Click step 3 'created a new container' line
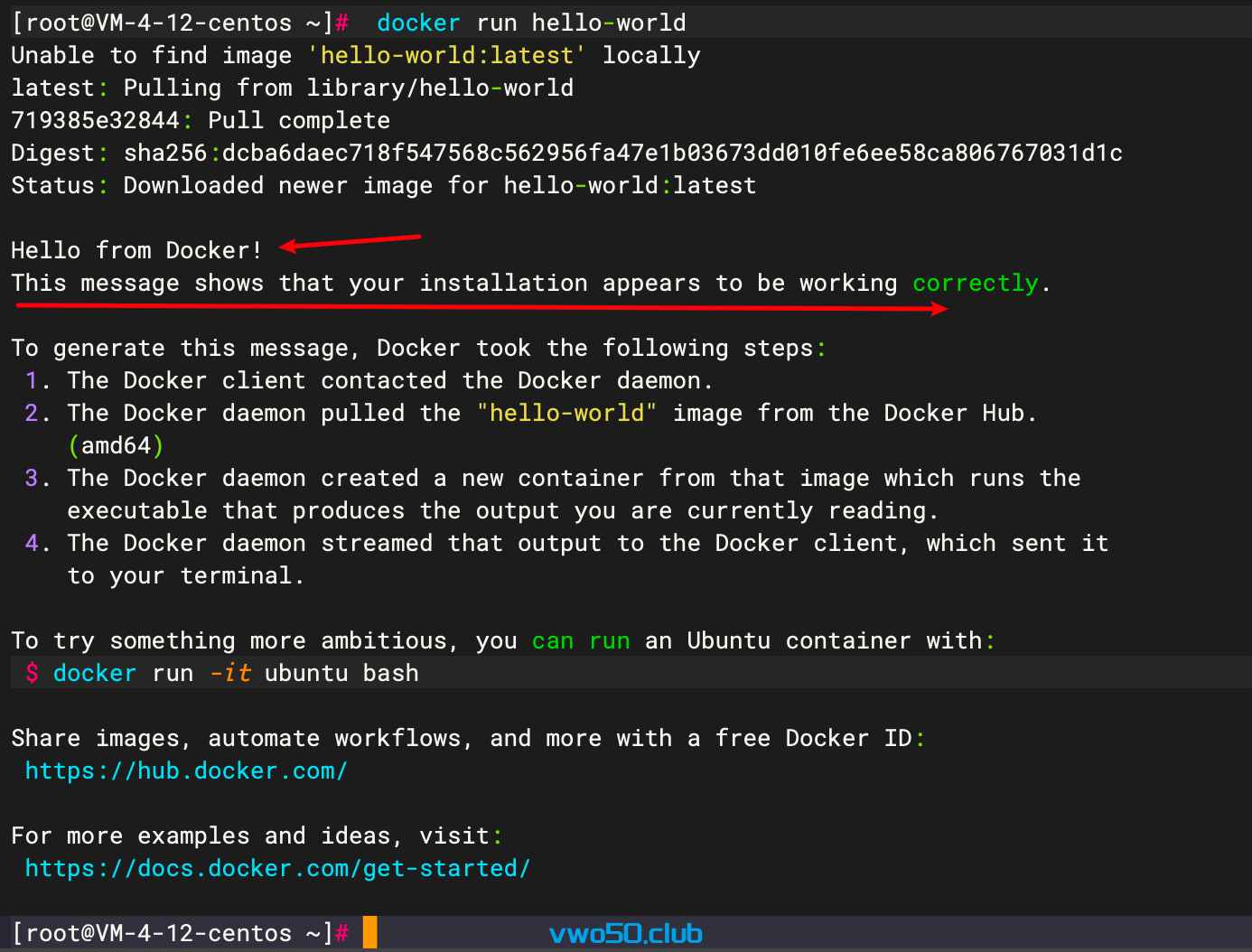This screenshot has height=952, width=1252. pos(553,478)
